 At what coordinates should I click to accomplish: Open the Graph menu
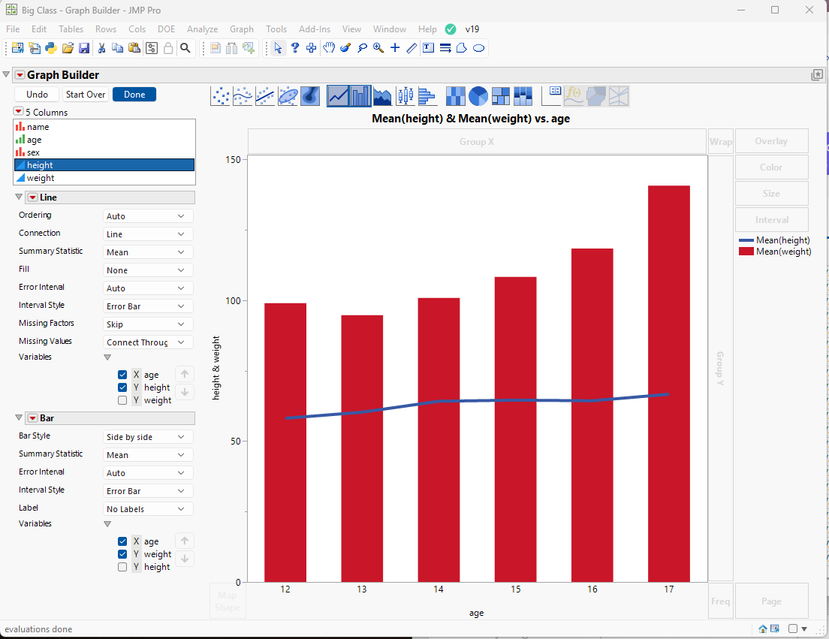pos(241,29)
